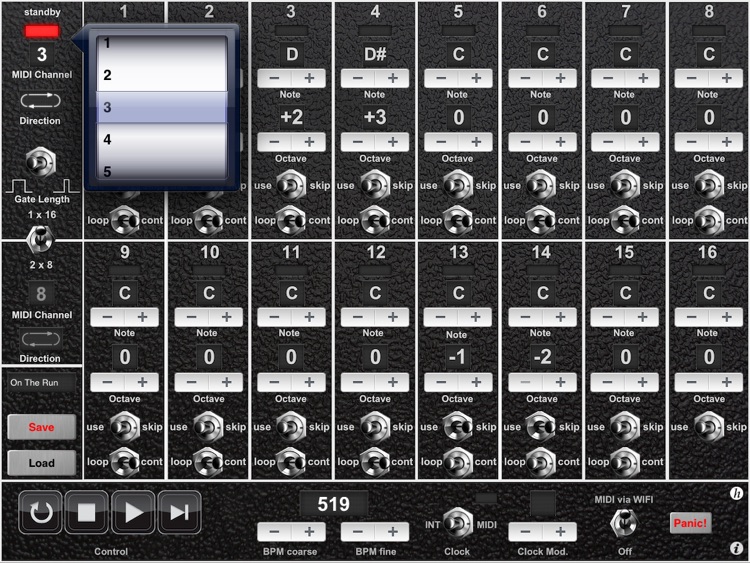Toggle step 1 loop/cont switch
This screenshot has height=563, width=750.
click(x=125, y=220)
